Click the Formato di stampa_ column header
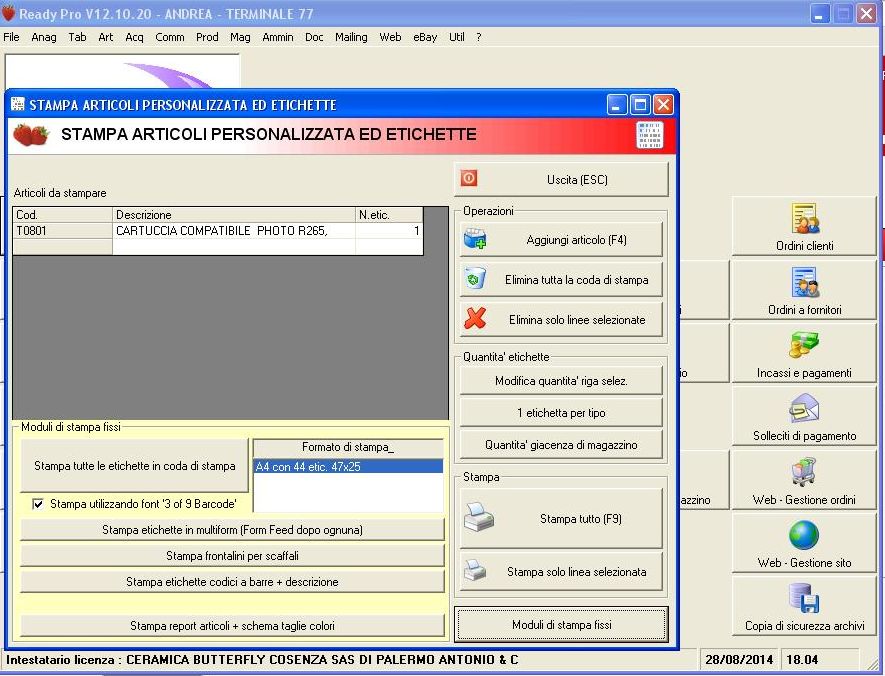This screenshot has height=676, width=885. coord(348,447)
